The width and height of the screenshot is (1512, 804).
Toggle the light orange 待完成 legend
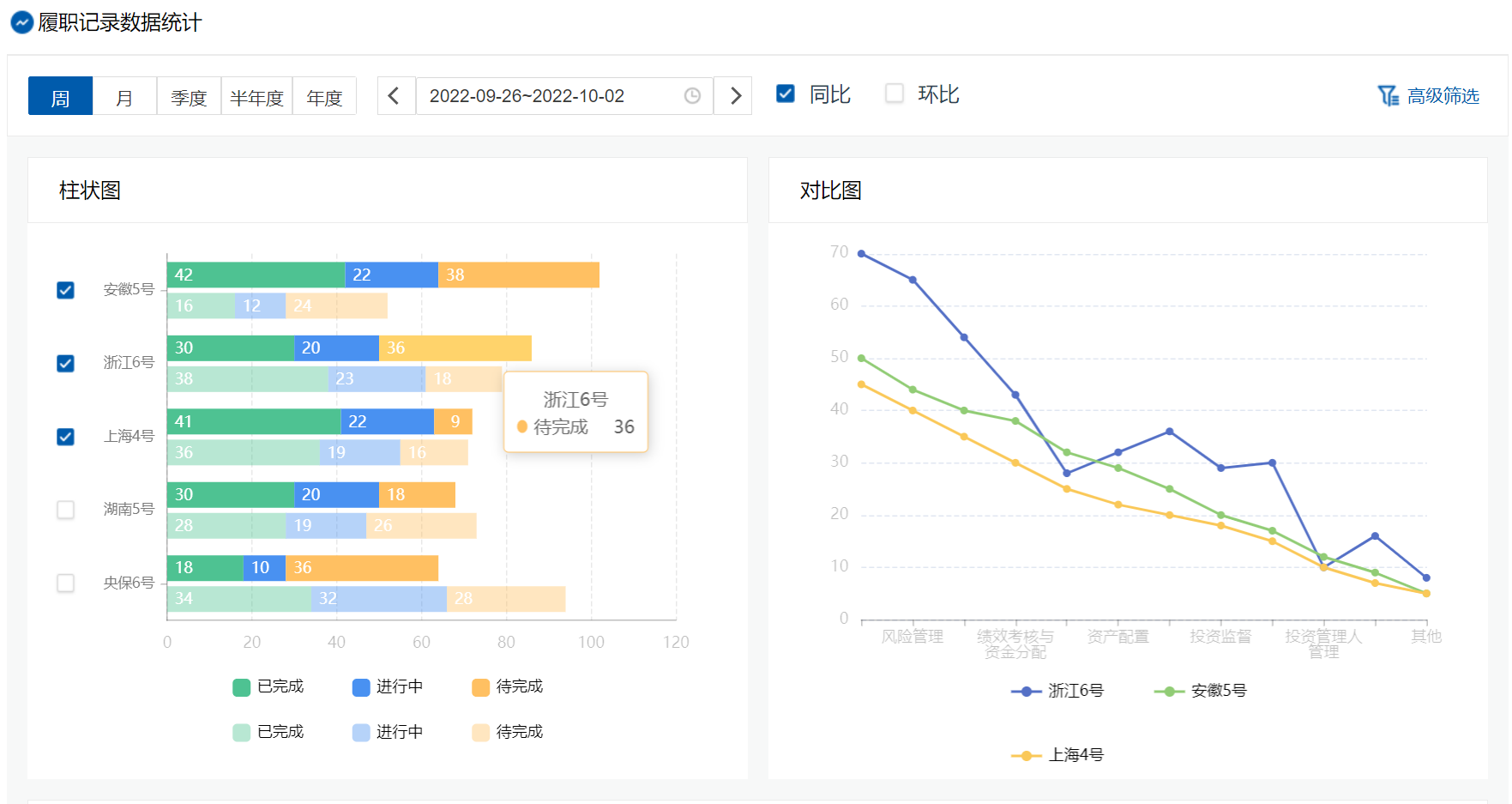[508, 732]
